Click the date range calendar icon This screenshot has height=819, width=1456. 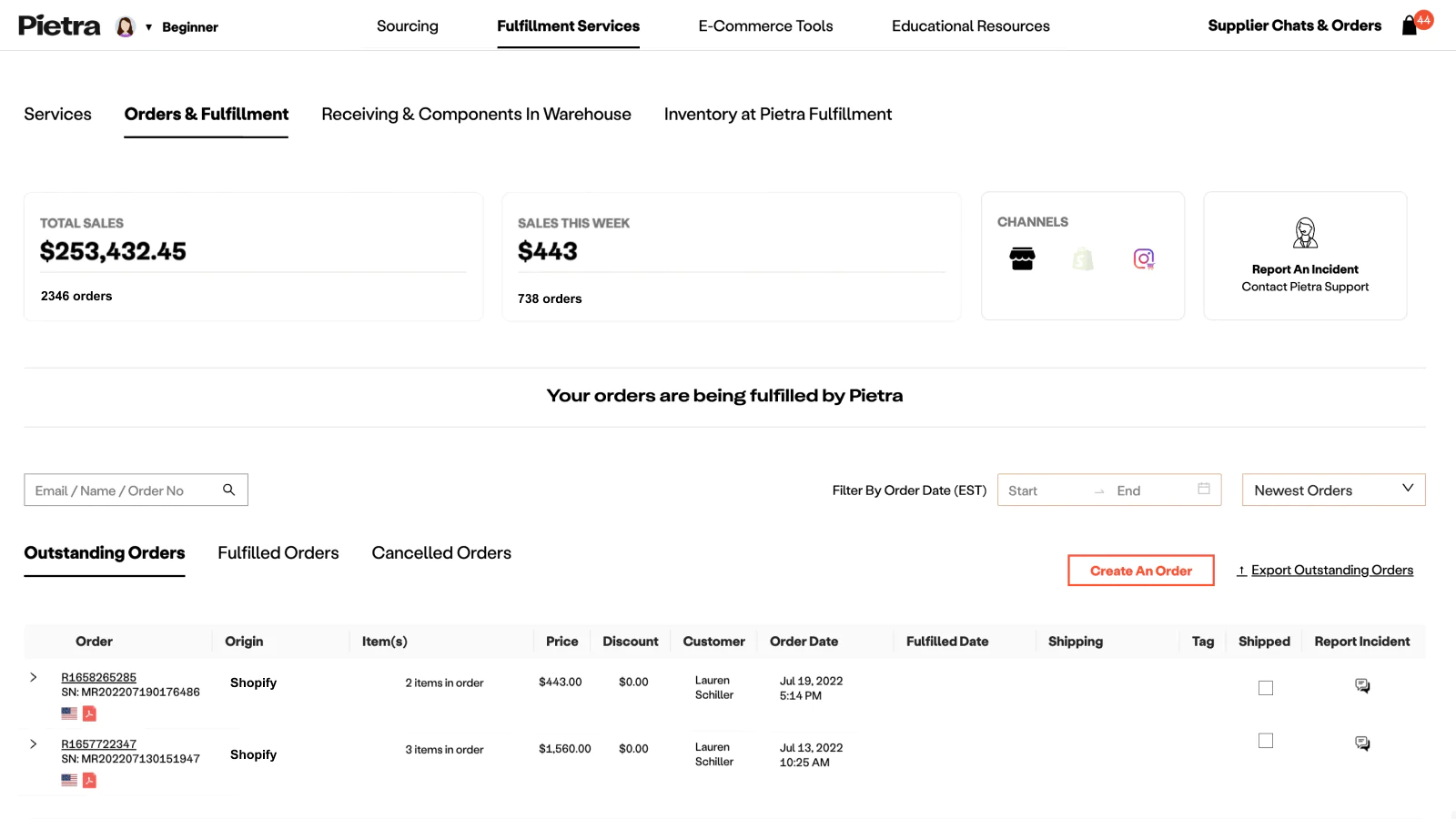pyautogui.click(x=1204, y=490)
